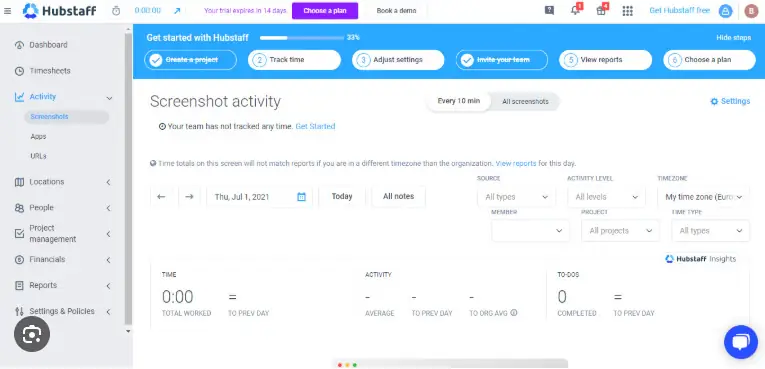
Task: Click the Hubstaff logo
Action: coord(60,11)
